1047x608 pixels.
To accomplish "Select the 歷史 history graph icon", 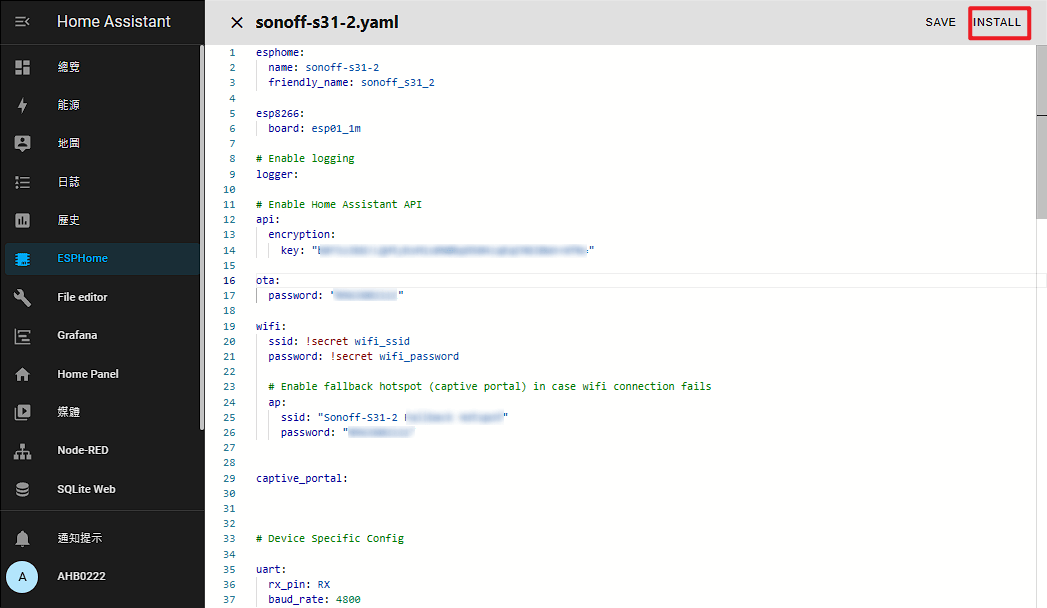I will pos(22,220).
